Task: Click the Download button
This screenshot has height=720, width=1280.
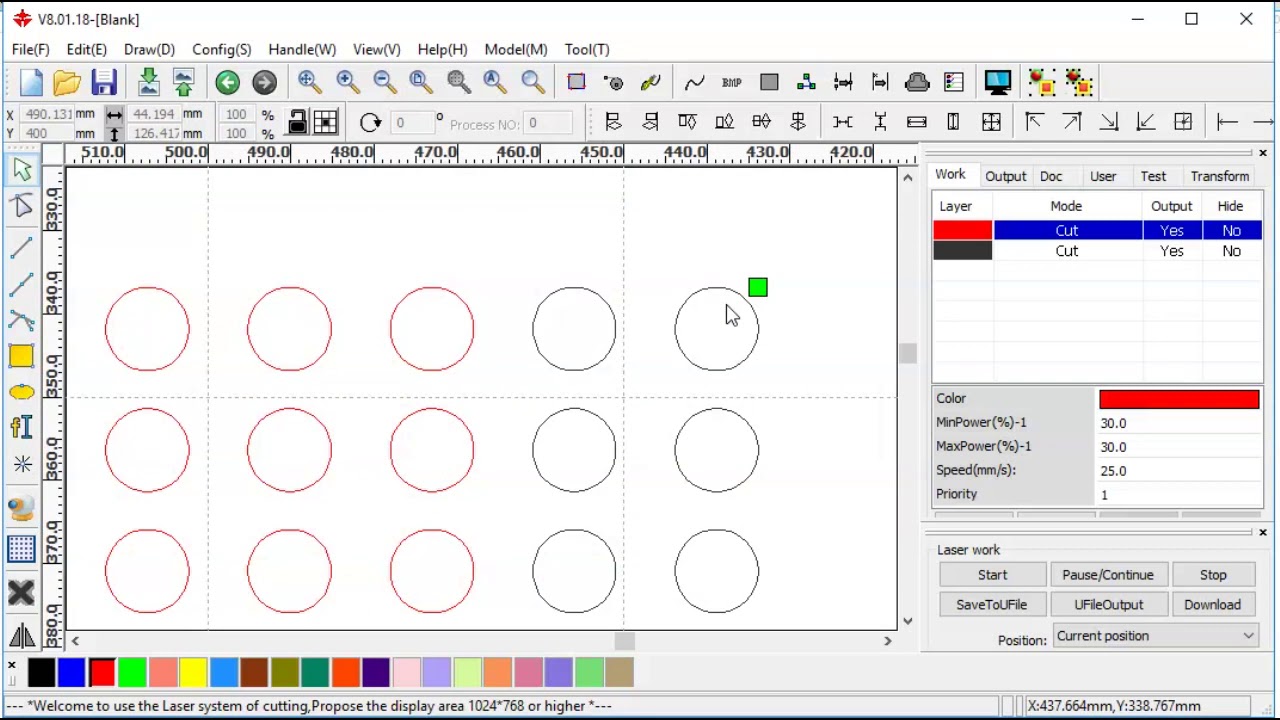Action: click(1212, 605)
